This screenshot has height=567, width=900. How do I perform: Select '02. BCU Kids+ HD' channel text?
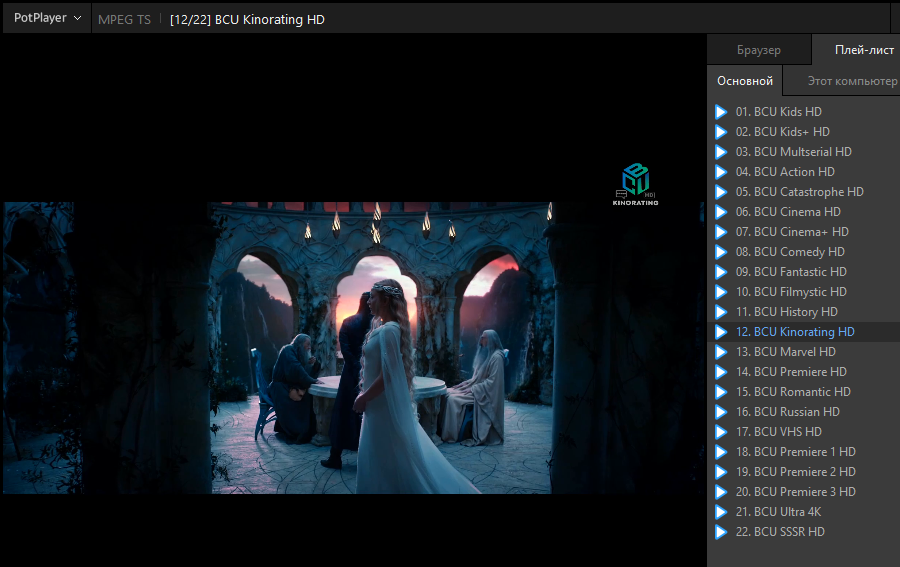(x=782, y=132)
